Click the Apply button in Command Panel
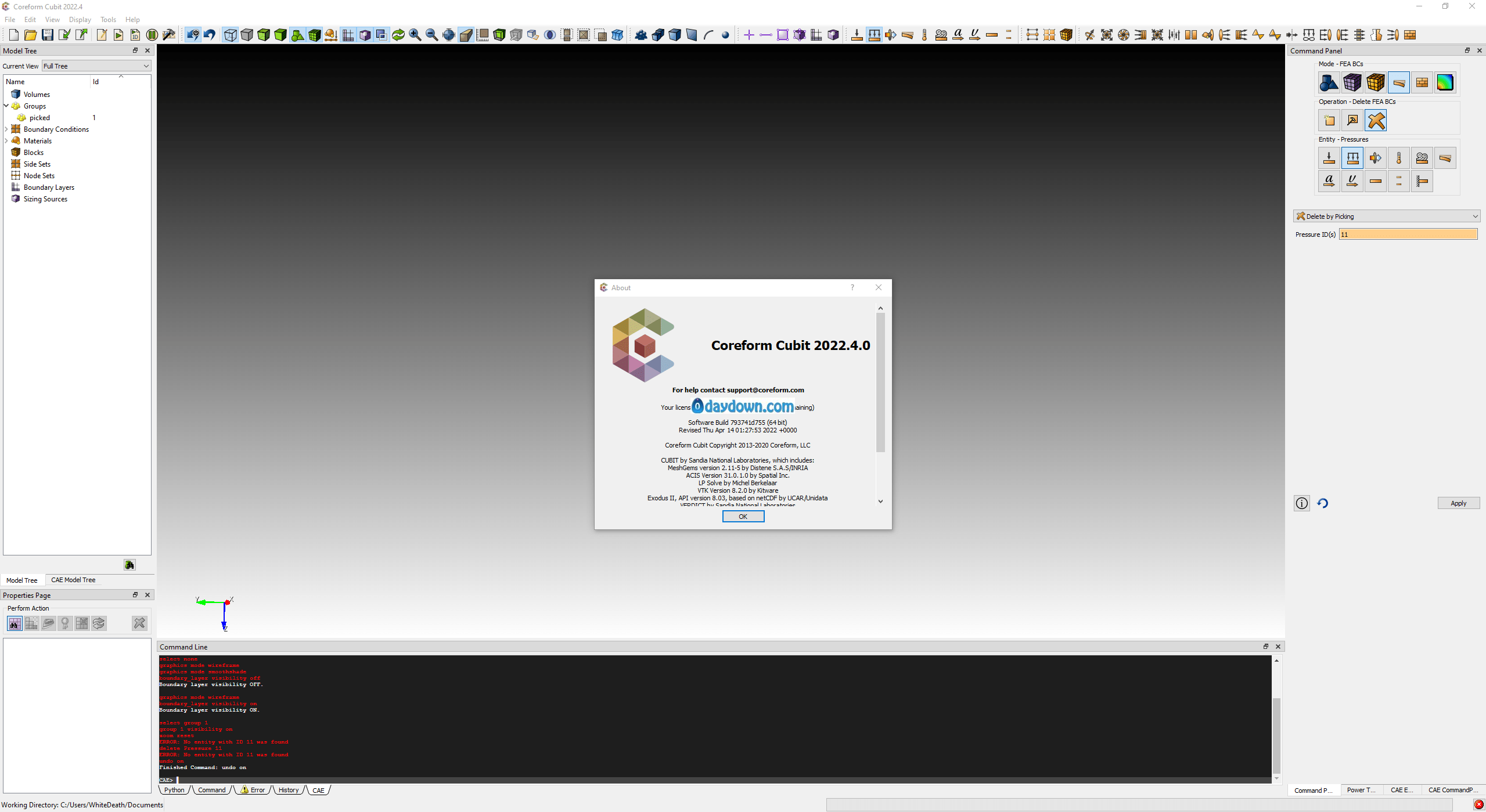 [x=1458, y=503]
